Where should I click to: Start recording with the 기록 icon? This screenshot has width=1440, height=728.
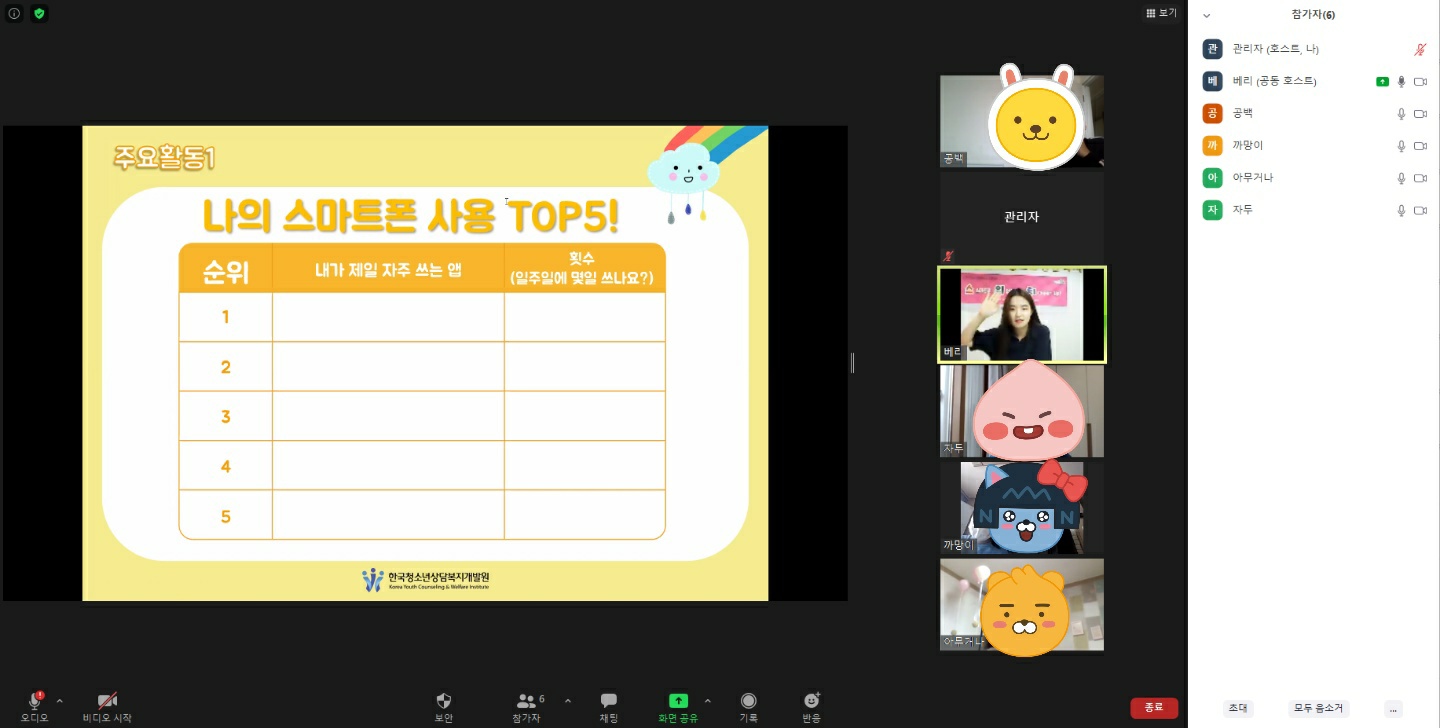748,701
